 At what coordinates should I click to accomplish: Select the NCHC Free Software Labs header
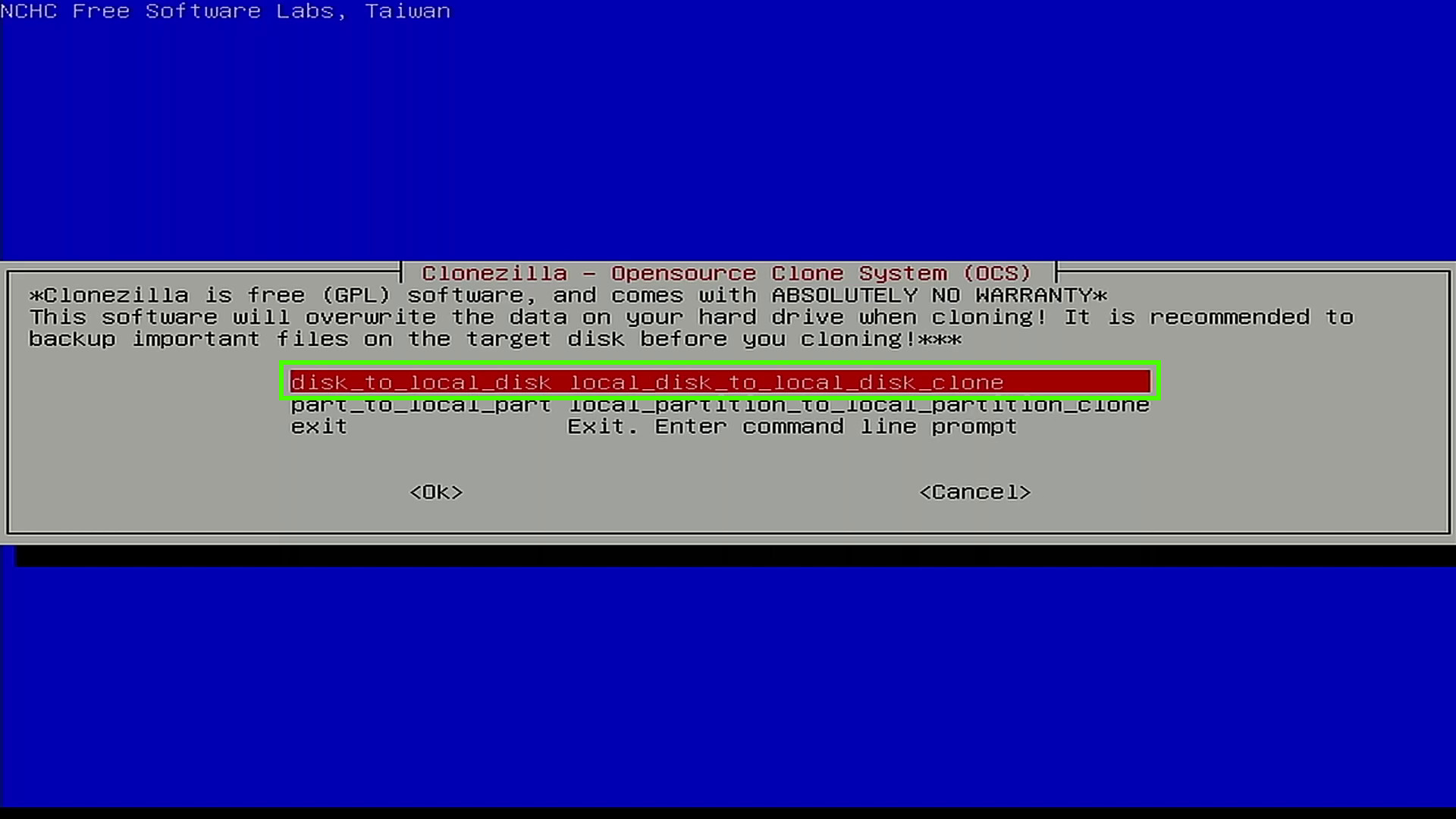[225, 12]
